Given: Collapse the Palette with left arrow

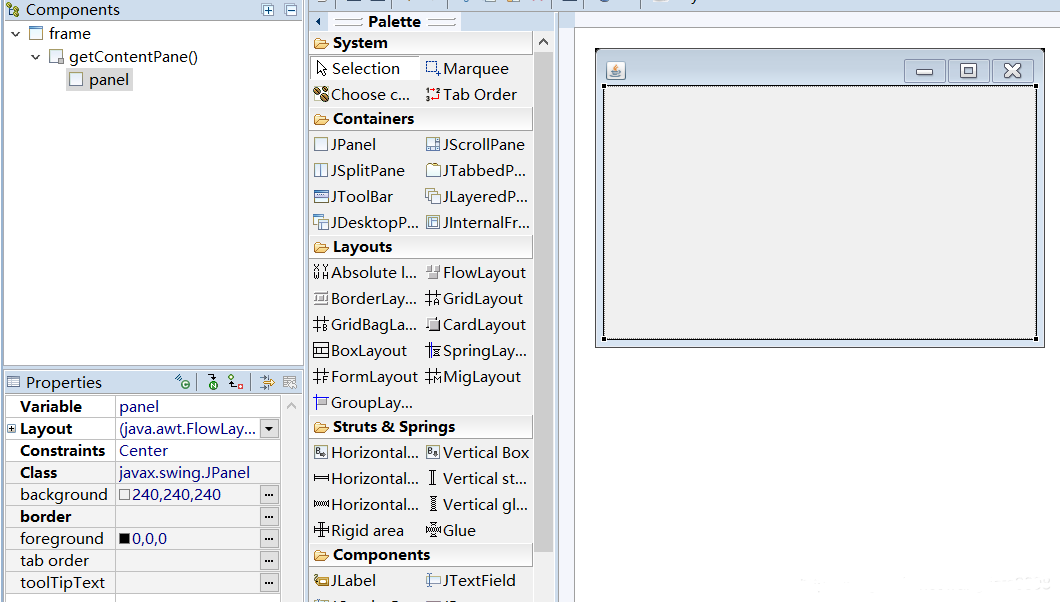Looking at the screenshot, I should 318,22.
